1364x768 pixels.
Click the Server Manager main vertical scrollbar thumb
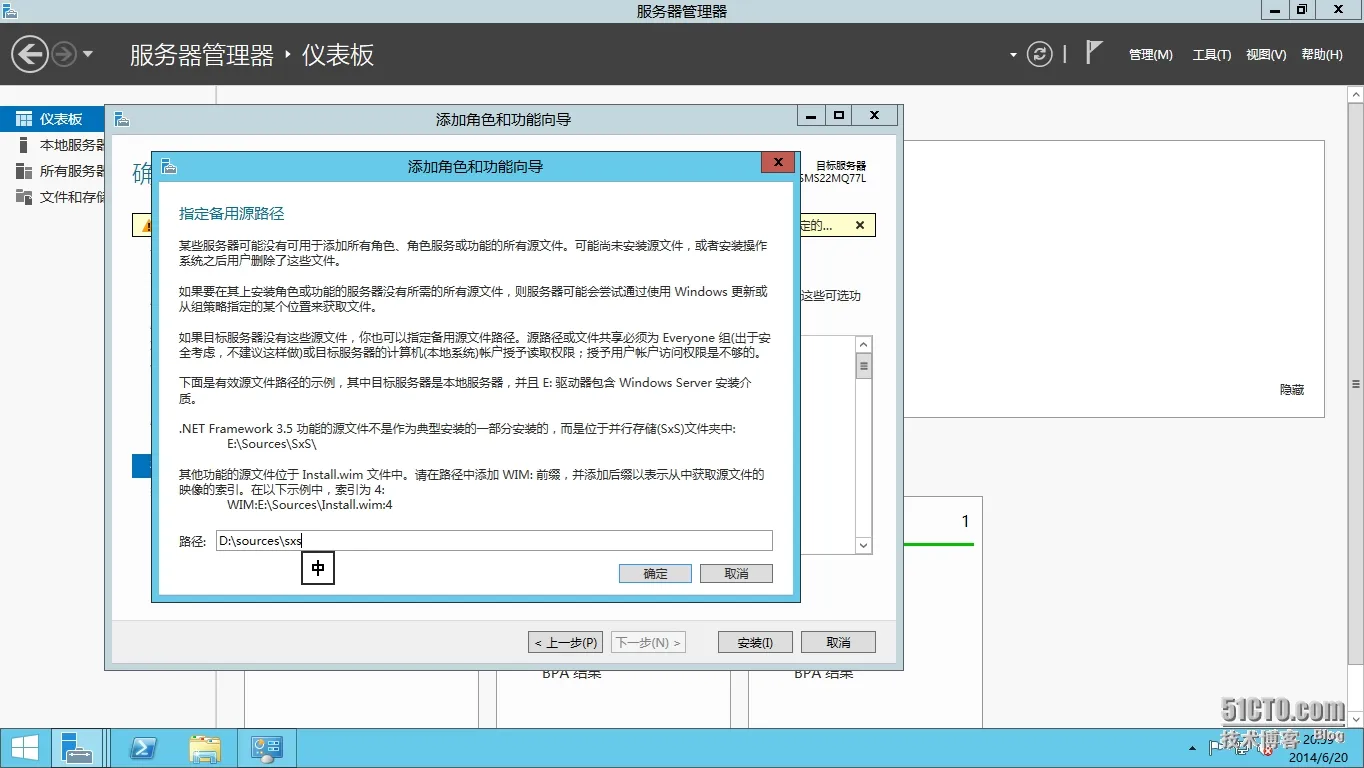pos(1356,385)
